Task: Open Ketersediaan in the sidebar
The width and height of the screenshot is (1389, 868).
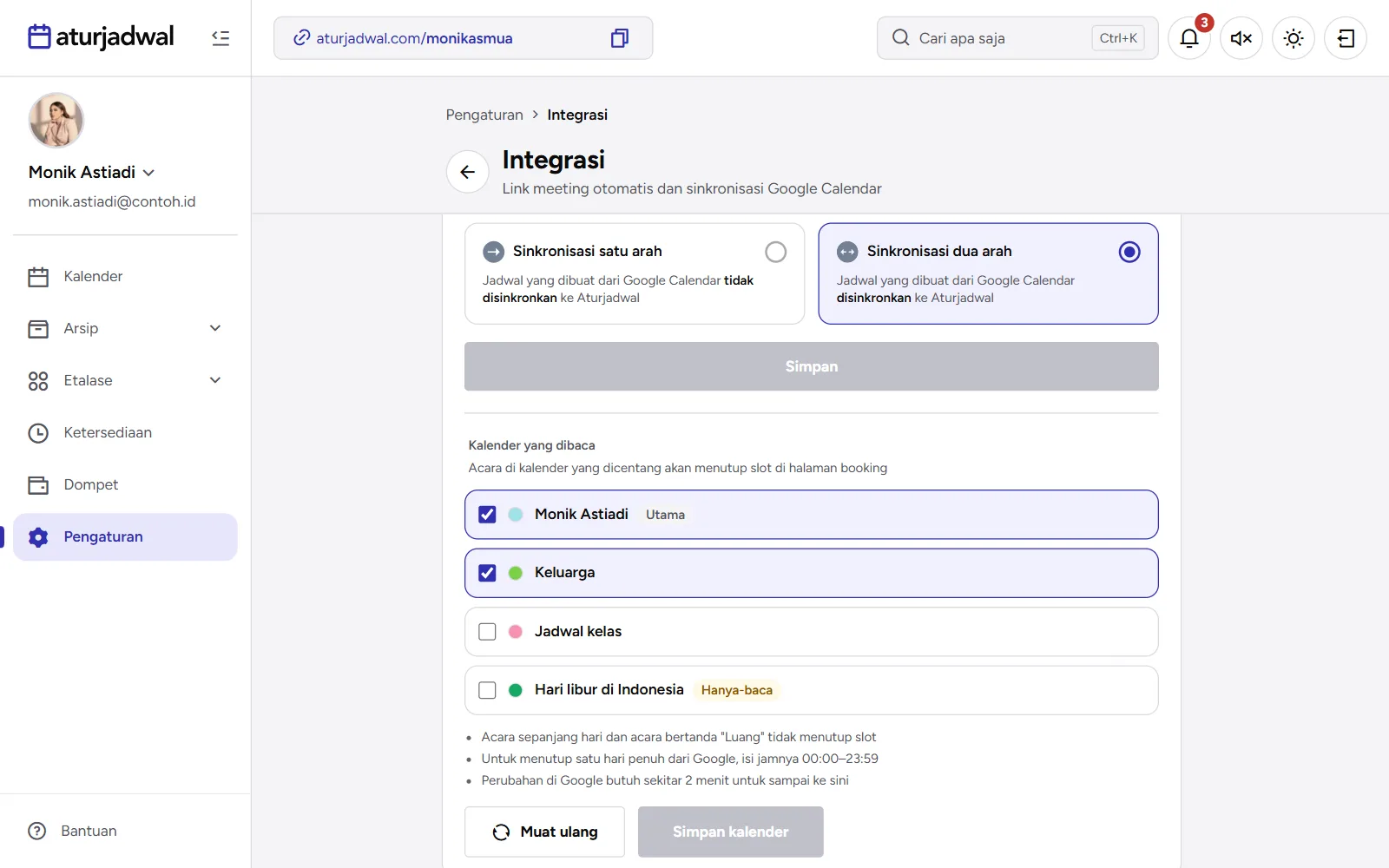Action: tap(125, 432)
